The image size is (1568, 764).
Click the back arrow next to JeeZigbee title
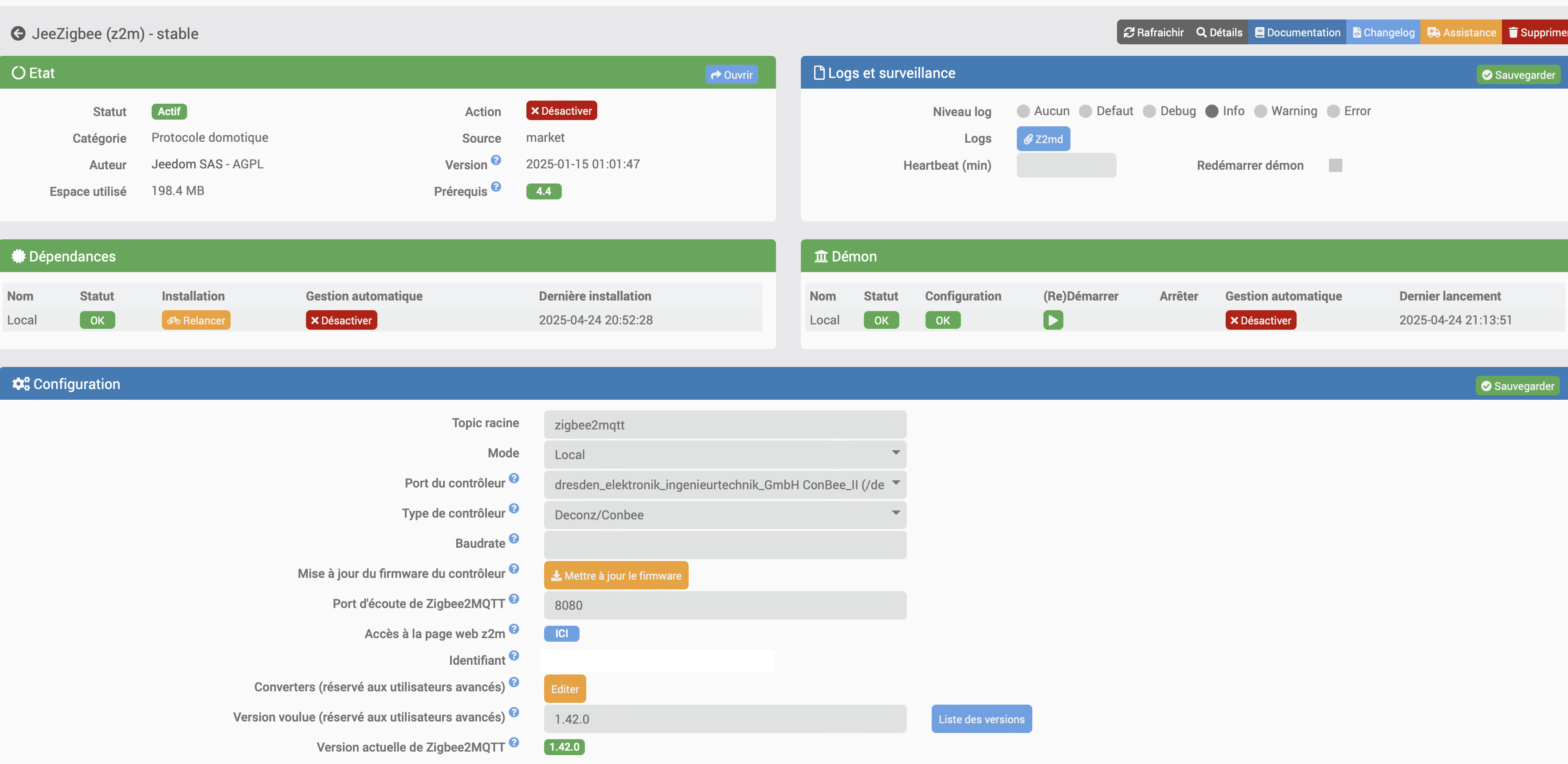click(x=18, y=33)
